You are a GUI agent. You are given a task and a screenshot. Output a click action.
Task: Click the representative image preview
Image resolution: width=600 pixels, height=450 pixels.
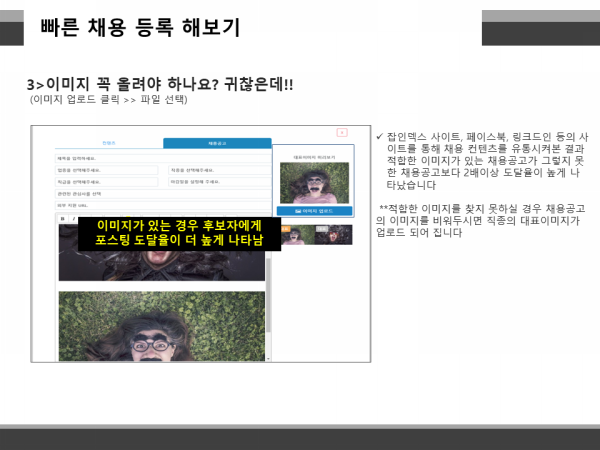(x=314, y=183)
